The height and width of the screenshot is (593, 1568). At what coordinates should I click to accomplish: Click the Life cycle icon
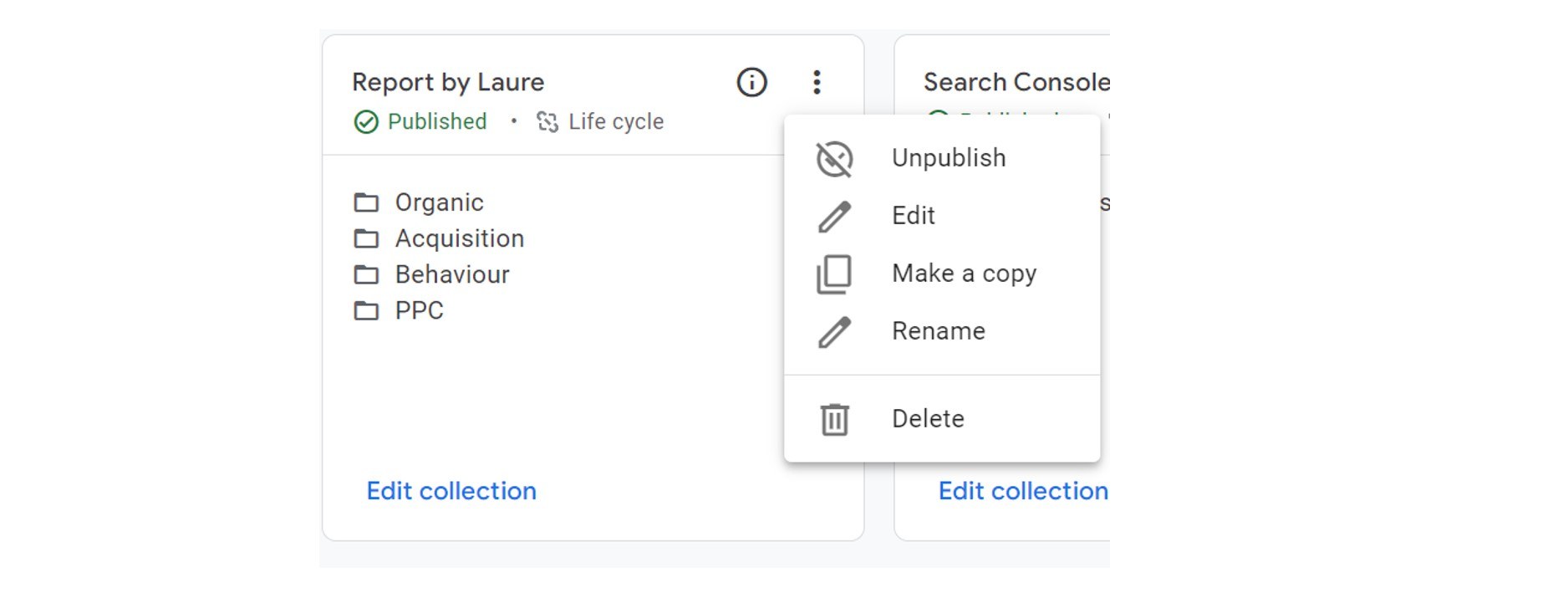click(x=547, y=122)
